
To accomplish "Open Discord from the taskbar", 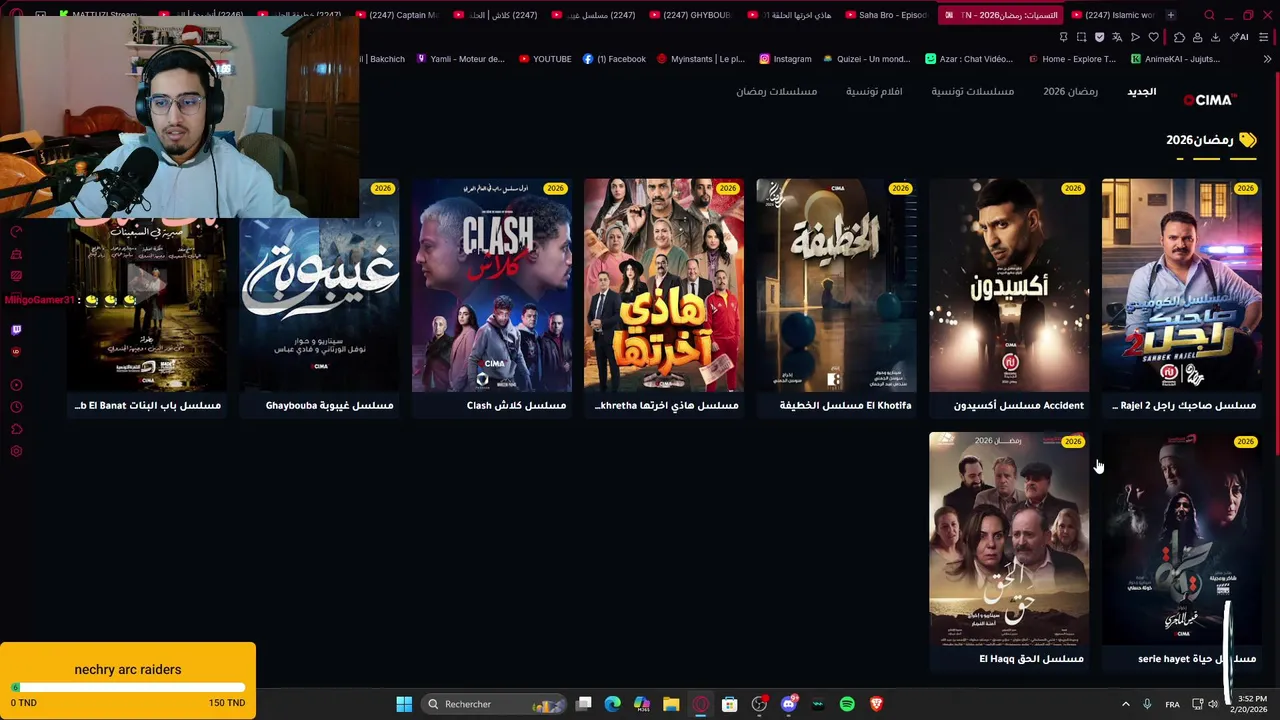I will (x=788, y=704).
